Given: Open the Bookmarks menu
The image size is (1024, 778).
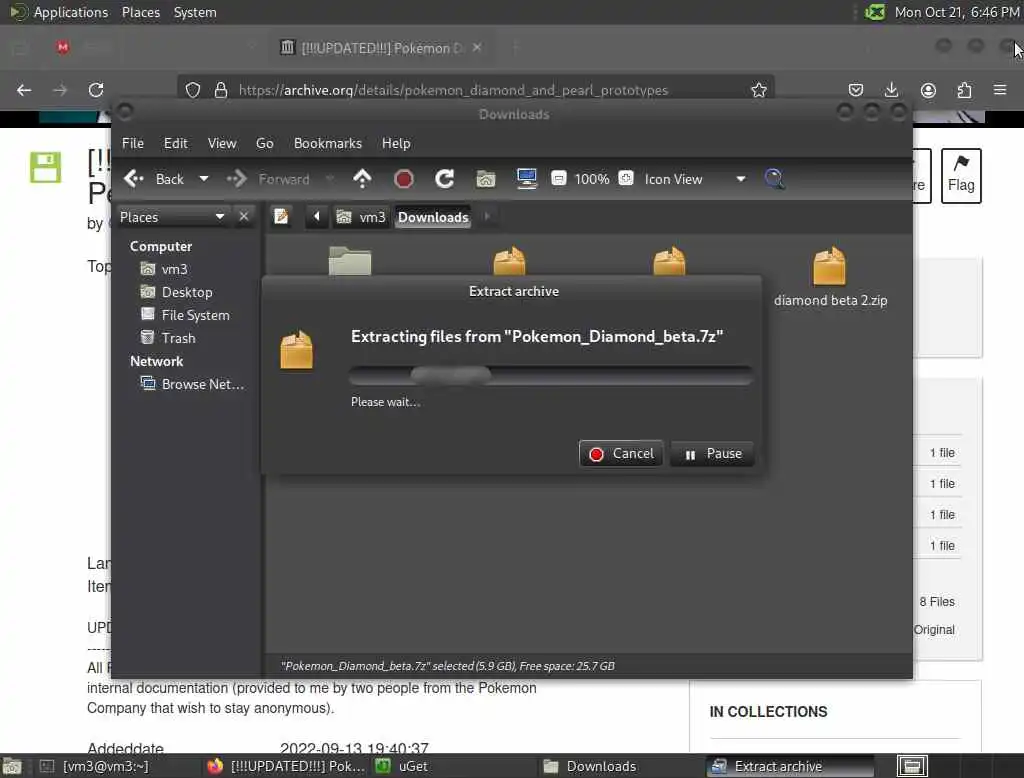Looking at the screenshot, I should pos(328,143).
